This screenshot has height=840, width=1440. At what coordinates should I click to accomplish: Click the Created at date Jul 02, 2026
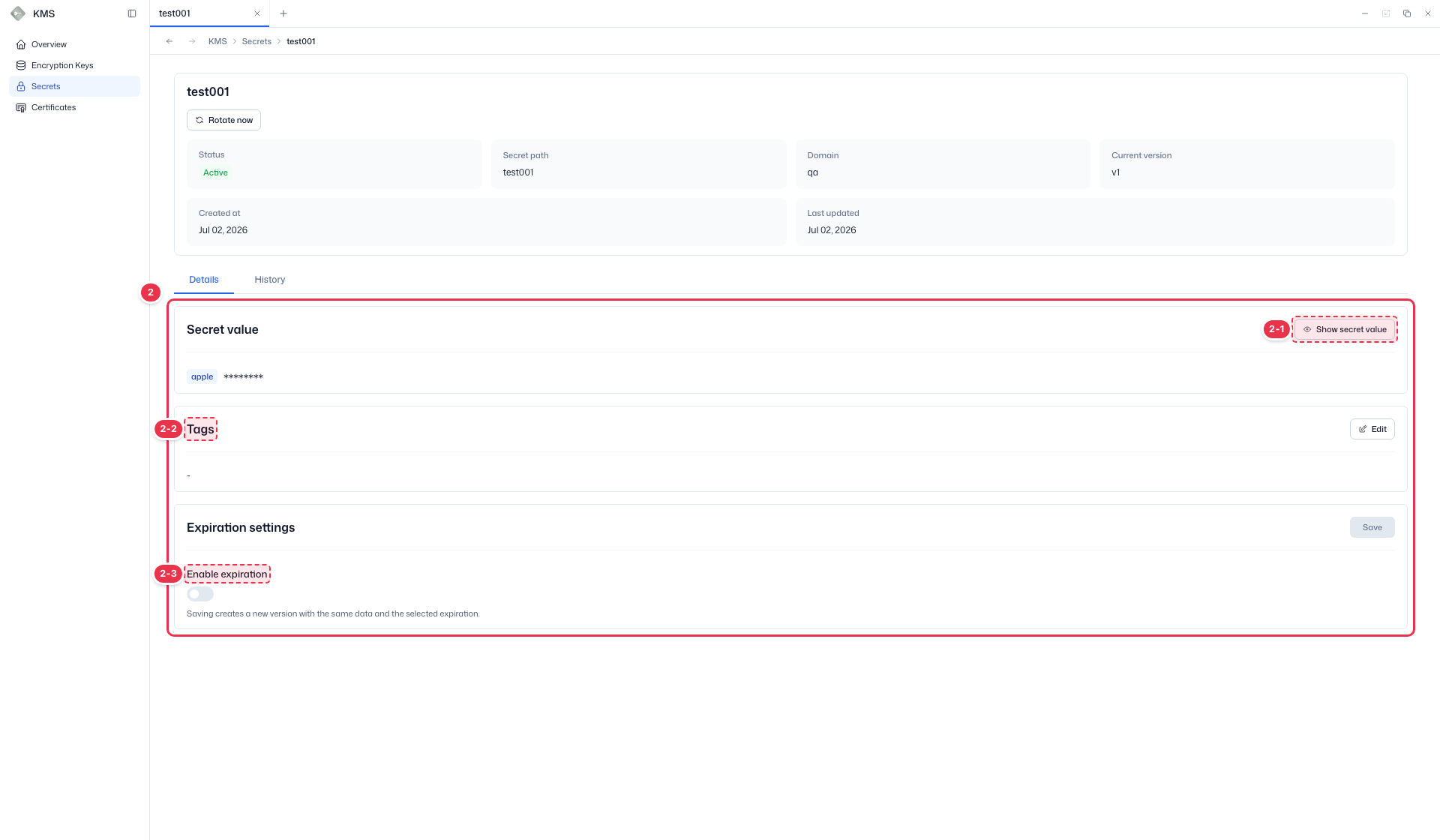[x=223, y=230]
